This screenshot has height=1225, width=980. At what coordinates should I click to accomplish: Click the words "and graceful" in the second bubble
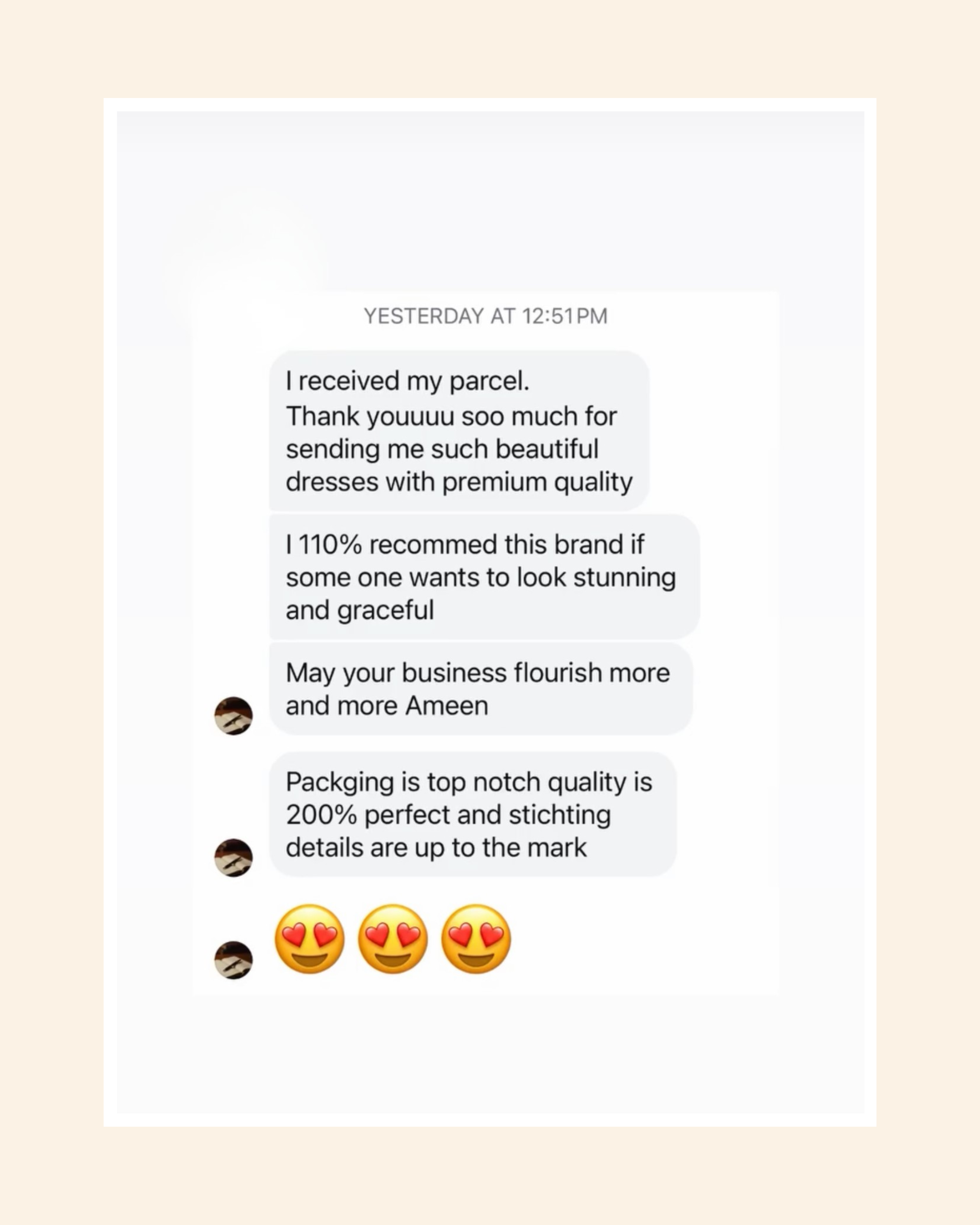[x=360, y=610]
